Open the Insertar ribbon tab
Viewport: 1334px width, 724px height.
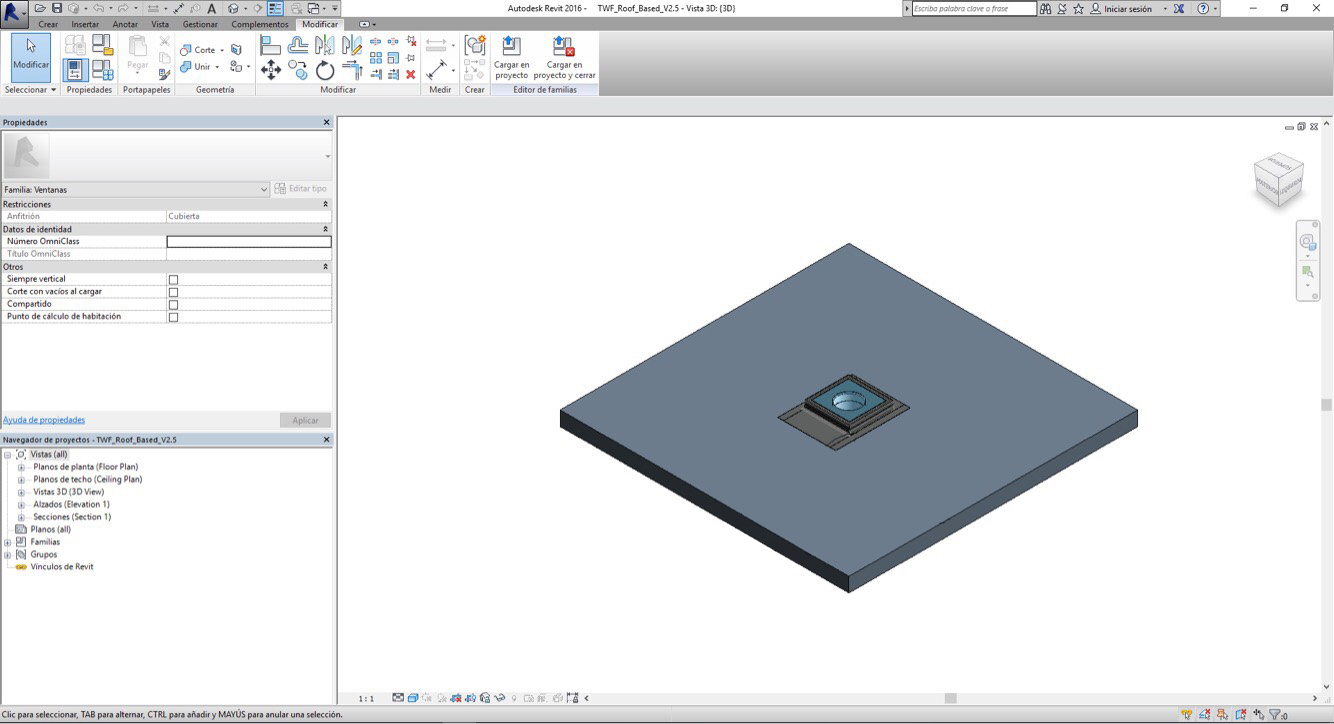[86, 24]
